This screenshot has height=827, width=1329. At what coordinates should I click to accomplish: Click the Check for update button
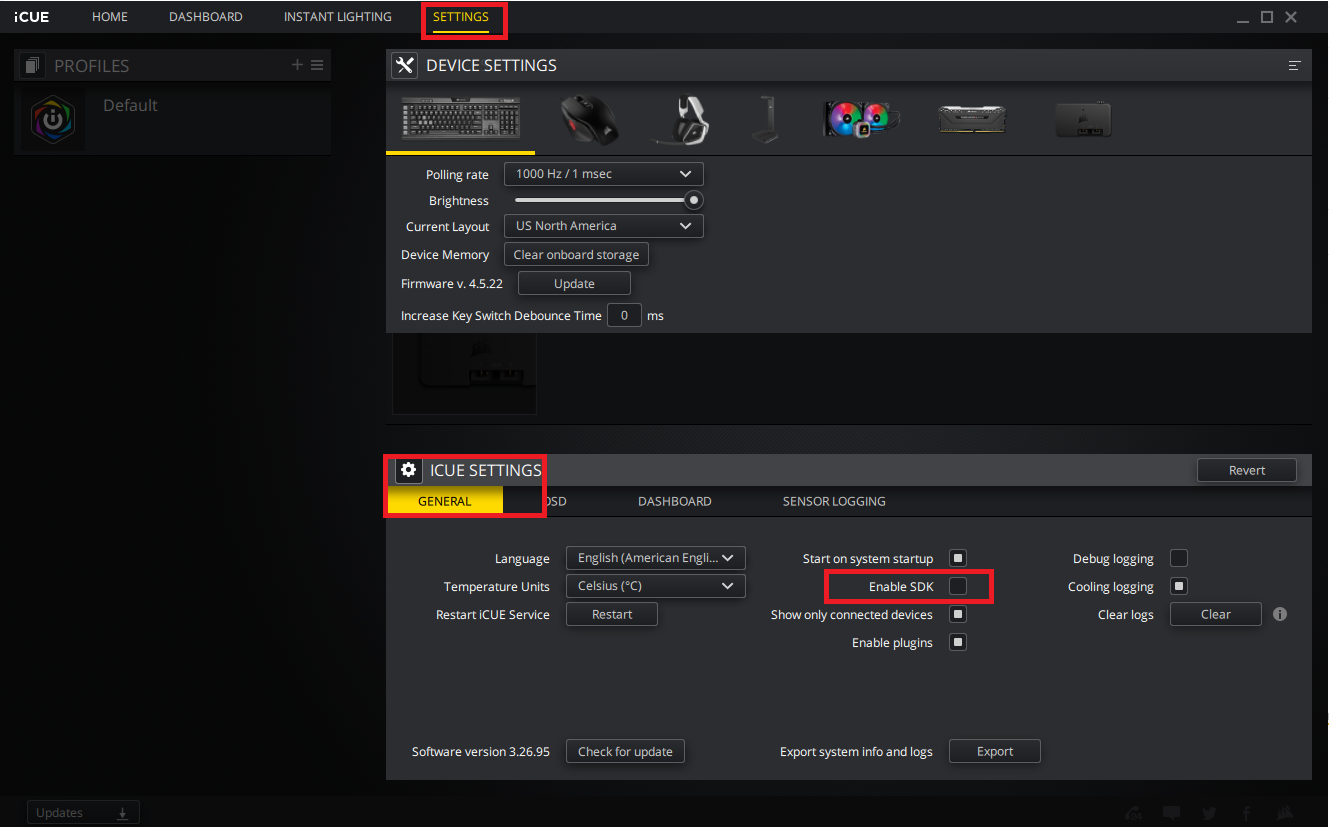625,751
